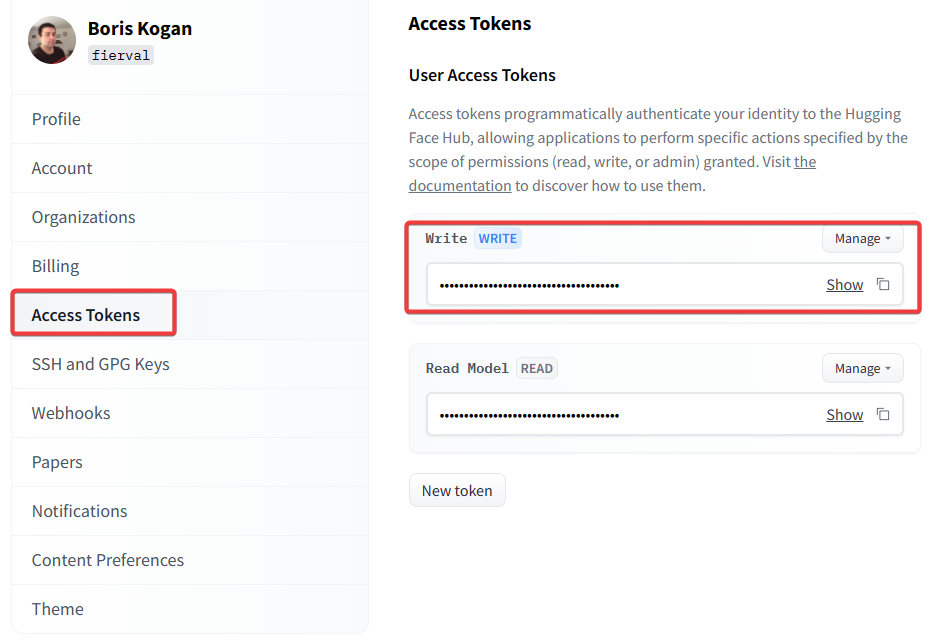
Task: Open the Profile settings page
Action: tap(56, 119)
